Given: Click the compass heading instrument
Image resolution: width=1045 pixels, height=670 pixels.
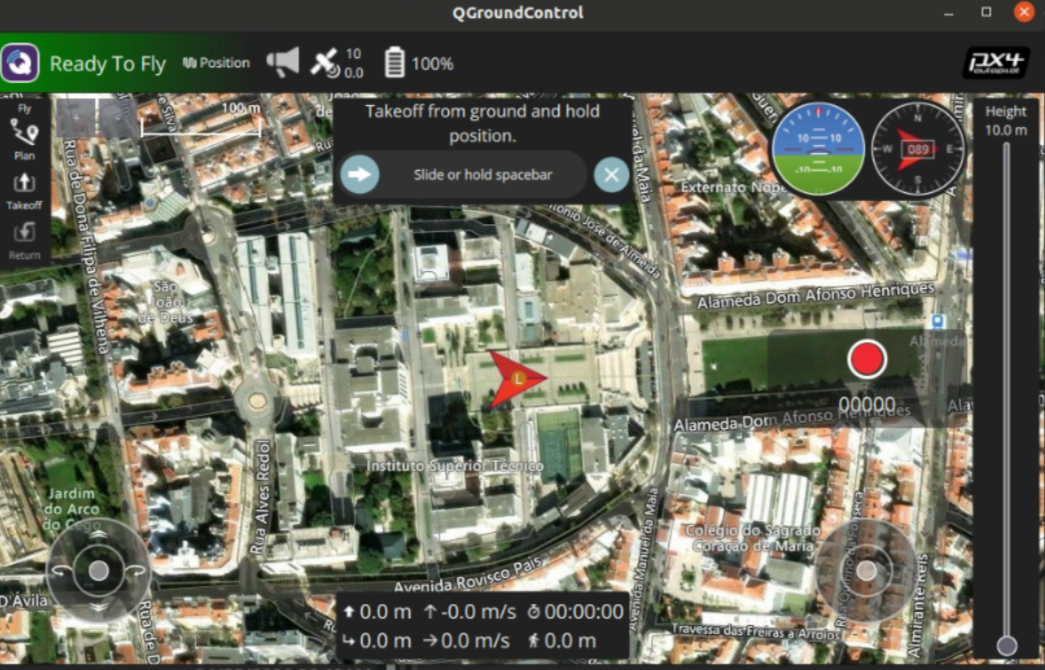Looking at the screenshot, I should (917, 148).
